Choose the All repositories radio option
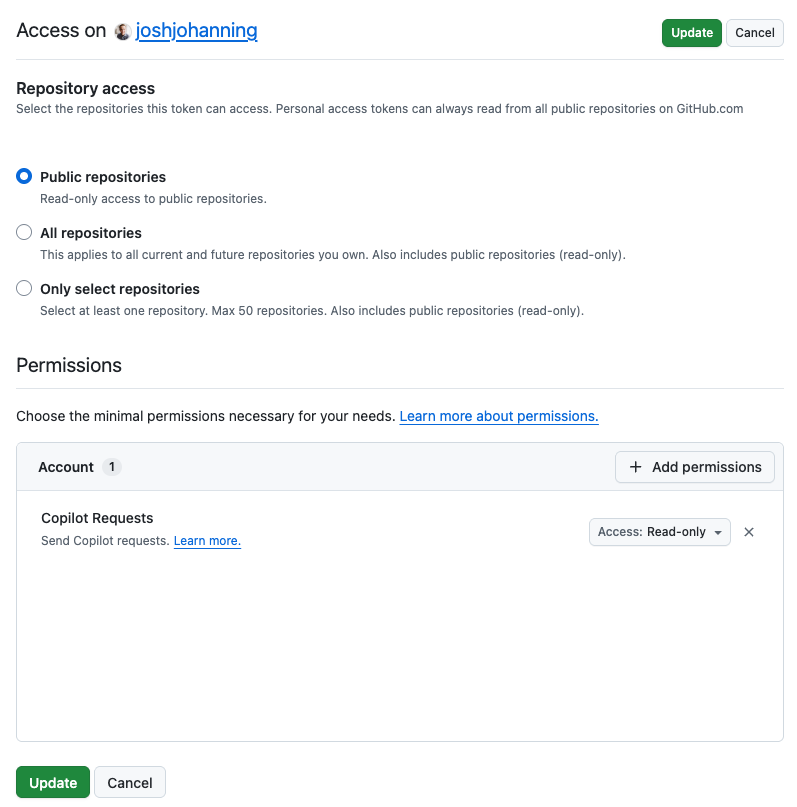The height and width of the screenshot is (807, 797). (24, 233)
